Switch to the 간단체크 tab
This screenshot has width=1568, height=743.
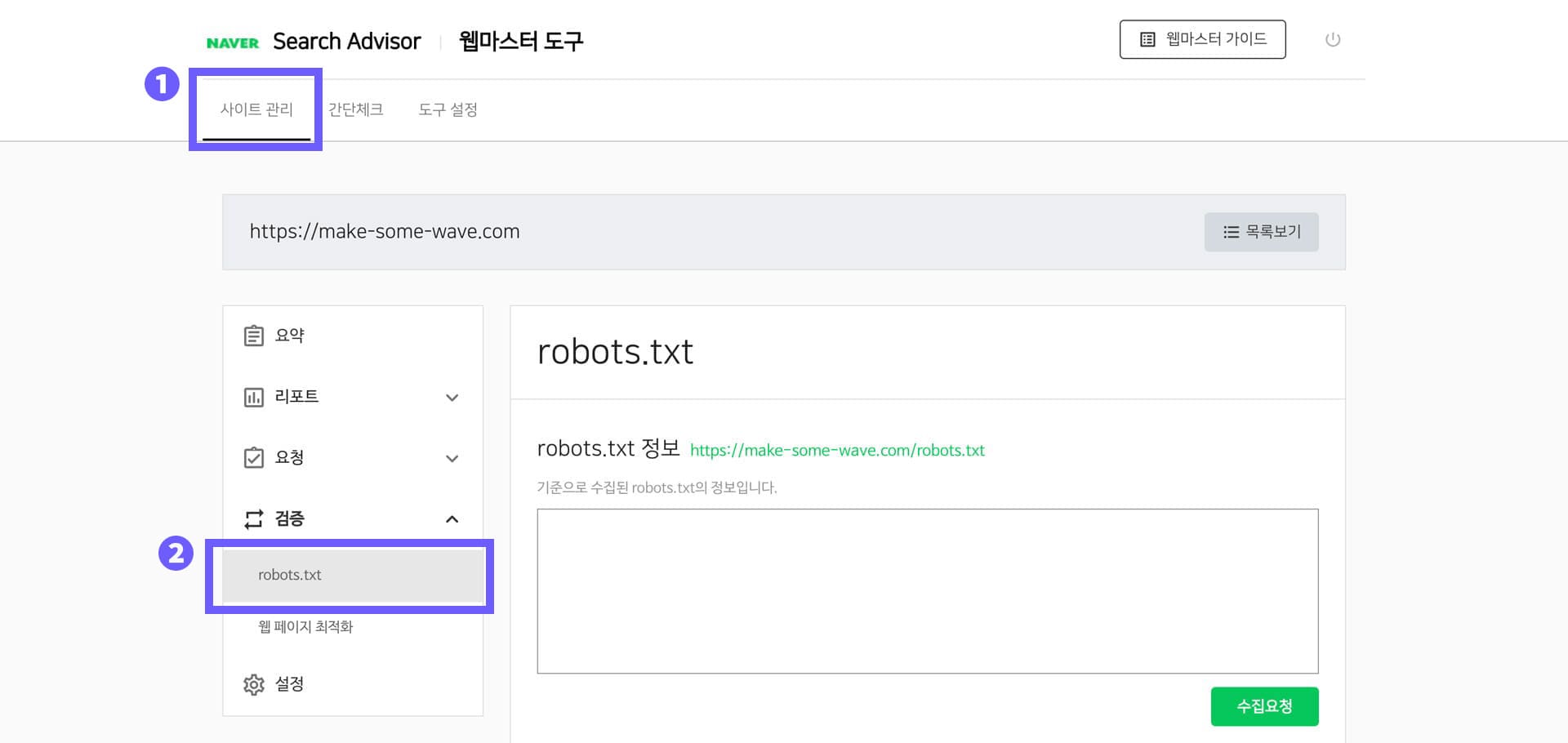pyautogui.click(x=355, y=109)
